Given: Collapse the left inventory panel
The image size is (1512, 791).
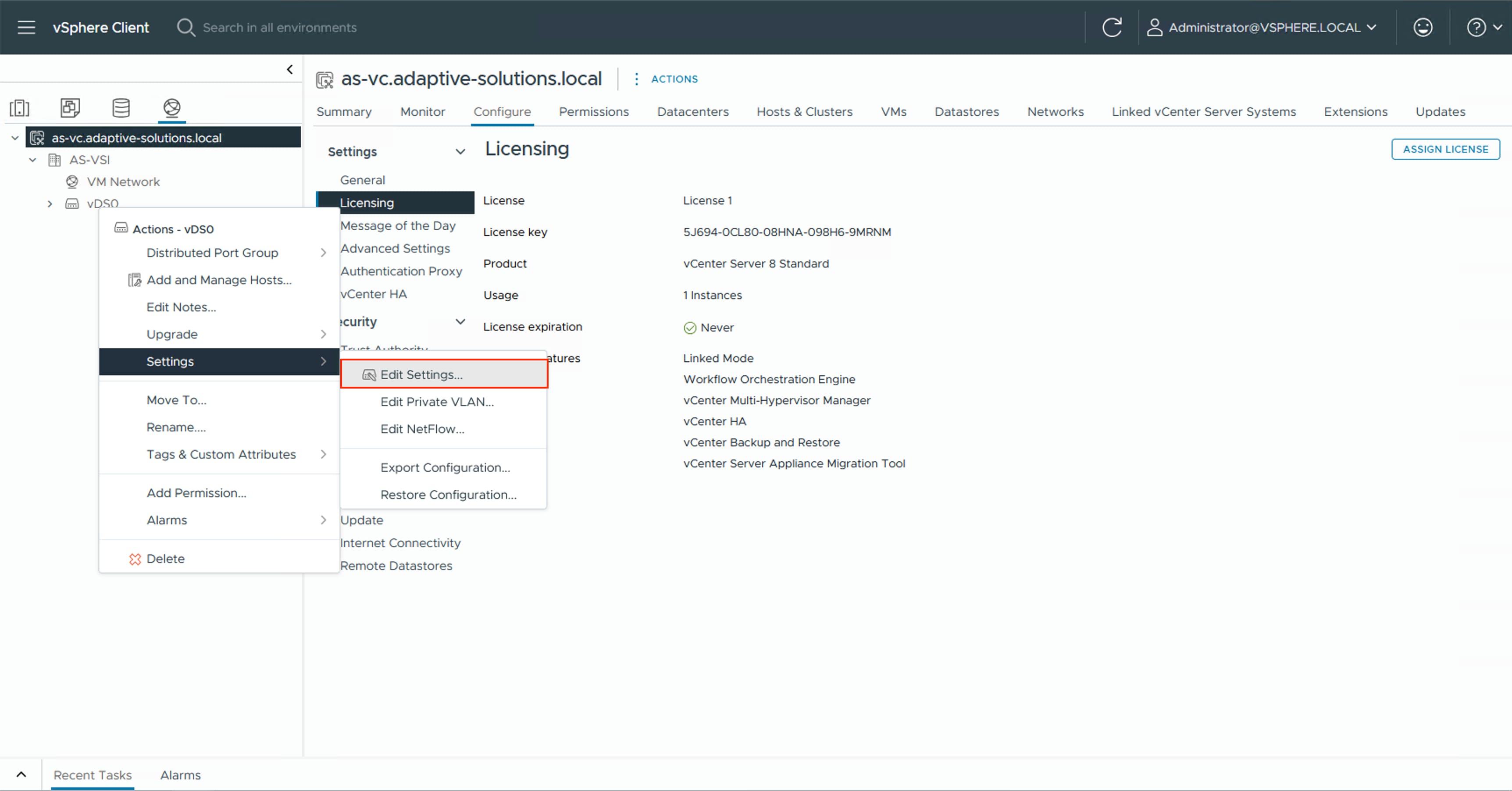Looking at the screenshot, I should (x=289, y=69).
